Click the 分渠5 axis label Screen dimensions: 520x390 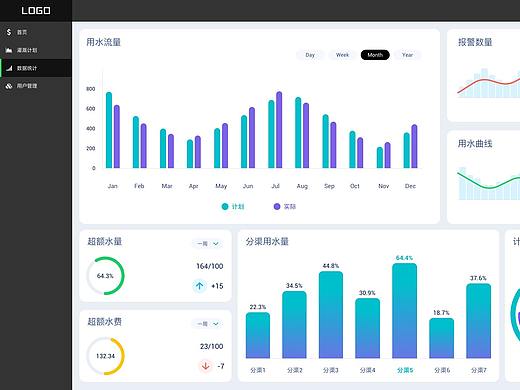pos(405,370)
